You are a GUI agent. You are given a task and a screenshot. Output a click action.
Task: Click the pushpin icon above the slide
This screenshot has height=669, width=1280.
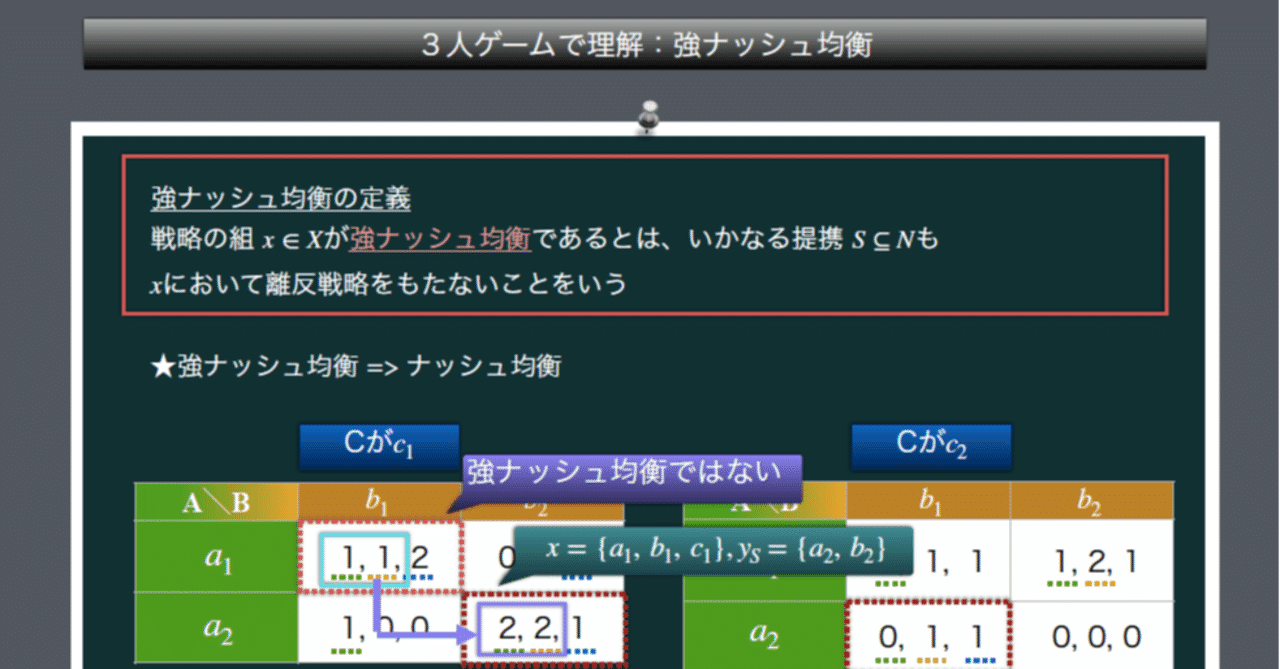tap(651, 116)
